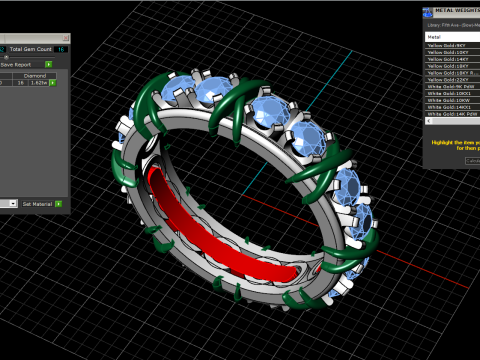Click the green arrow beside Set Material
Screen dimensions: 480x360
pos(59,204)
